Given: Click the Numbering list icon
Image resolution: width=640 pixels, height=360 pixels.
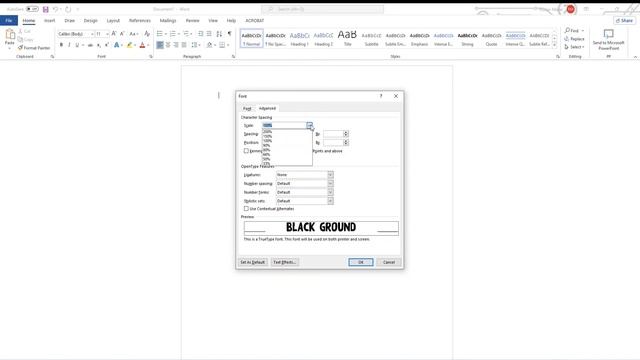Looking at the screenshot, I should pyautogui.click(x=172, y=33).
